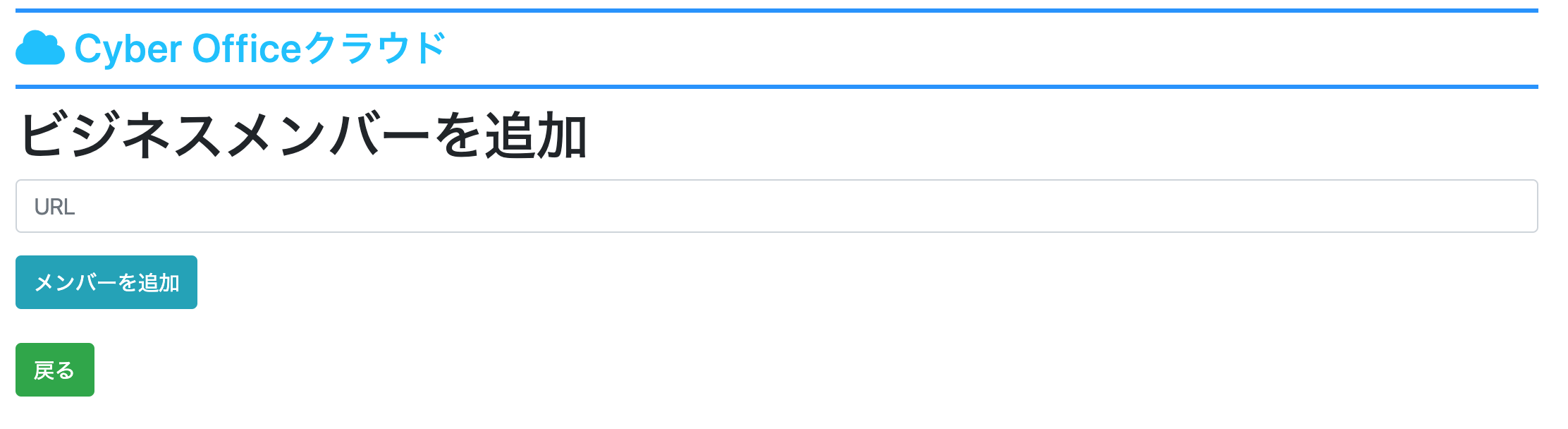Click the green 戻る button
This screenshot has height=429, width=1568.
[x=55, y=370]
